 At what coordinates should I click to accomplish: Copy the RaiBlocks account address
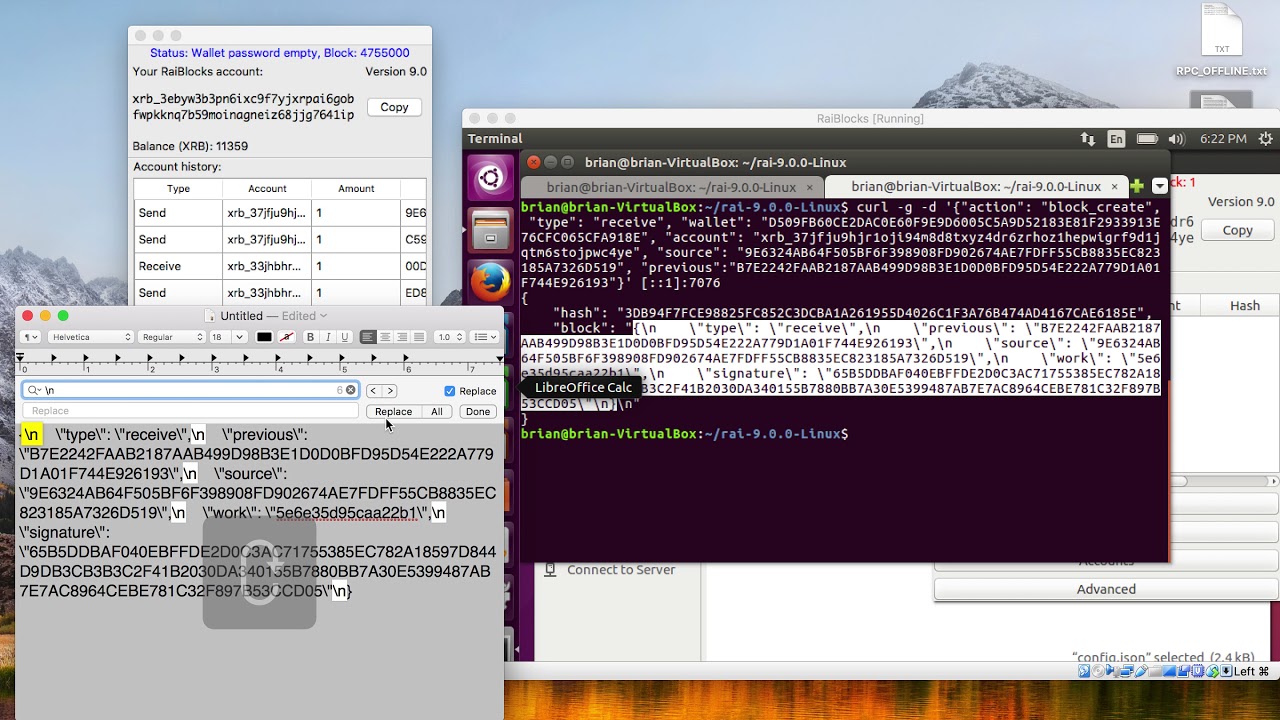click(x=394, y=107)
